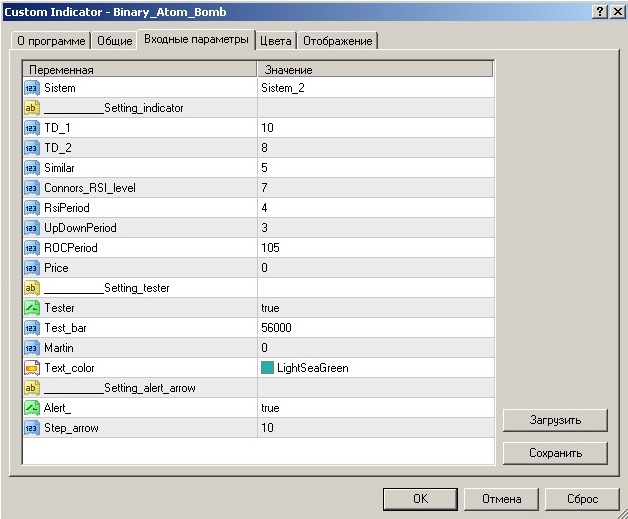Edit the Step_arrow value 10

pyautogui.click(x=376, y=428)
